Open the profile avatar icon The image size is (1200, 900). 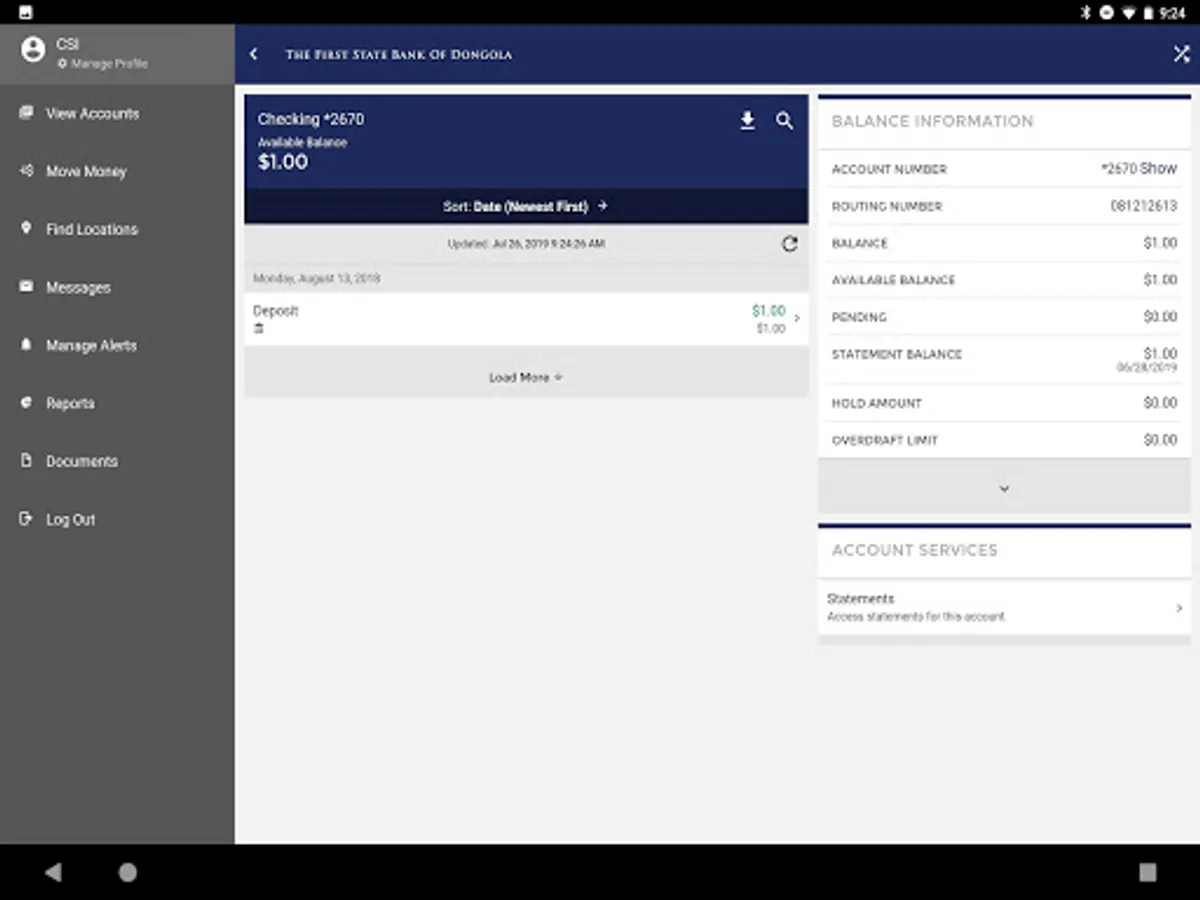[33, 48]
